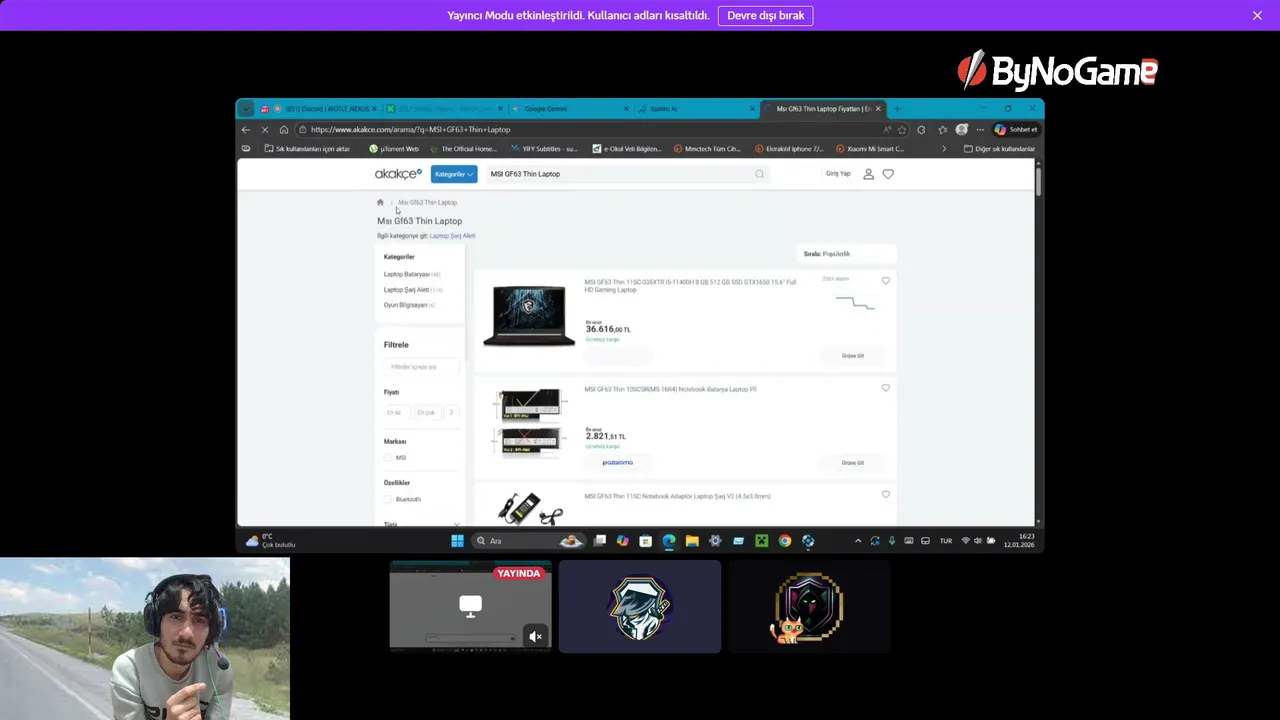This screenshot has height=720, width=1280.
Task: Click the breadcrumb home icon
Action: [x=380, y=202]
